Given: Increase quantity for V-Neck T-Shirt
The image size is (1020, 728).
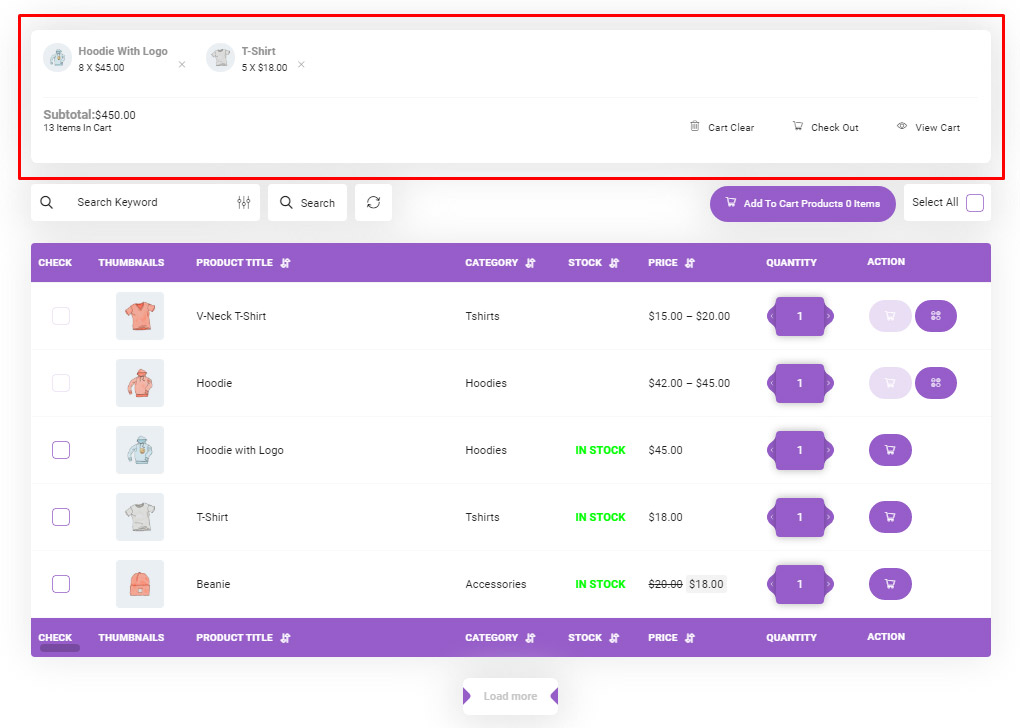Looking at the screenshot, I should point(828,316).
